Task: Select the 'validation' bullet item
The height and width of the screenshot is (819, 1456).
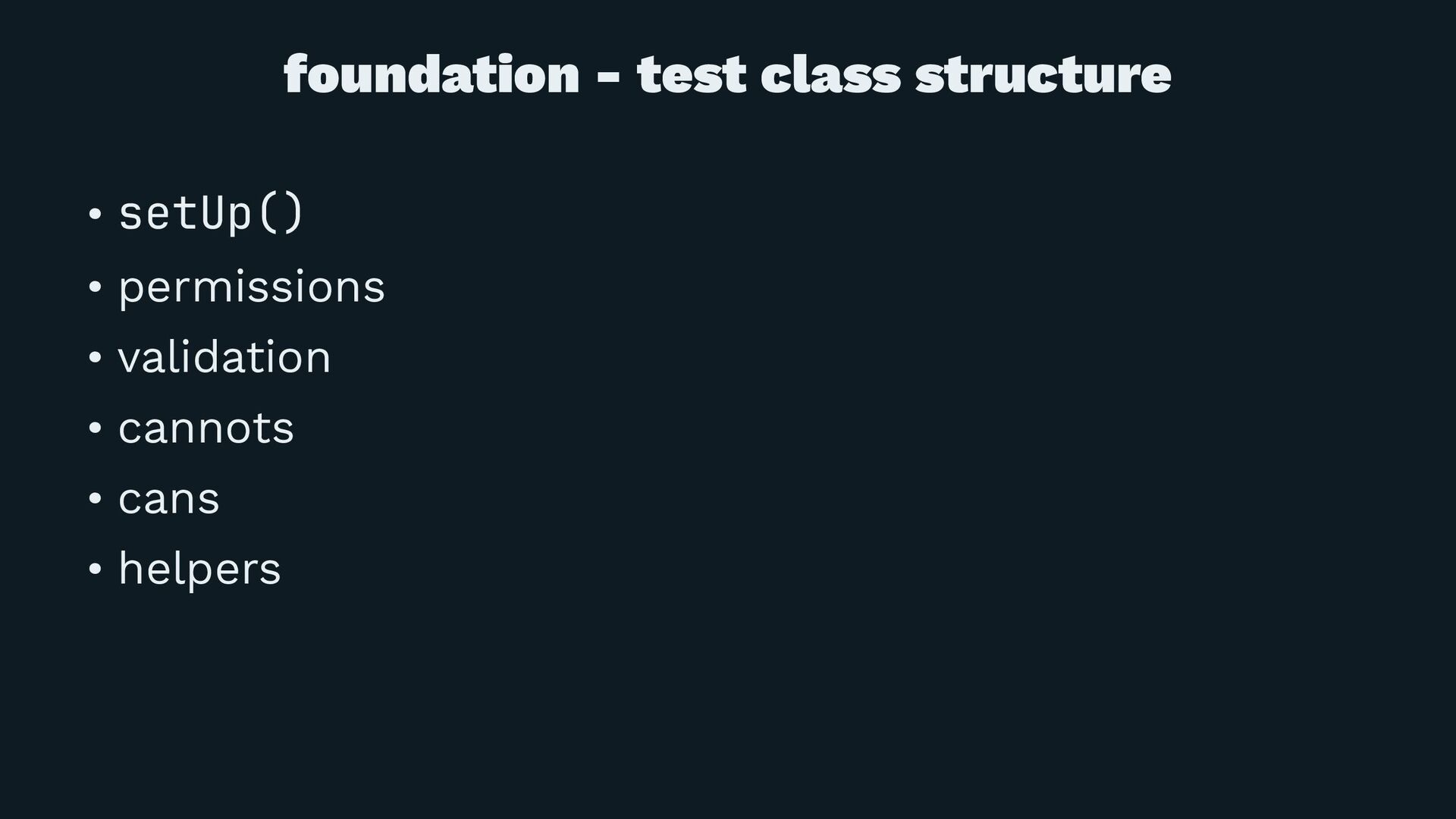Action: click(224, 357)
